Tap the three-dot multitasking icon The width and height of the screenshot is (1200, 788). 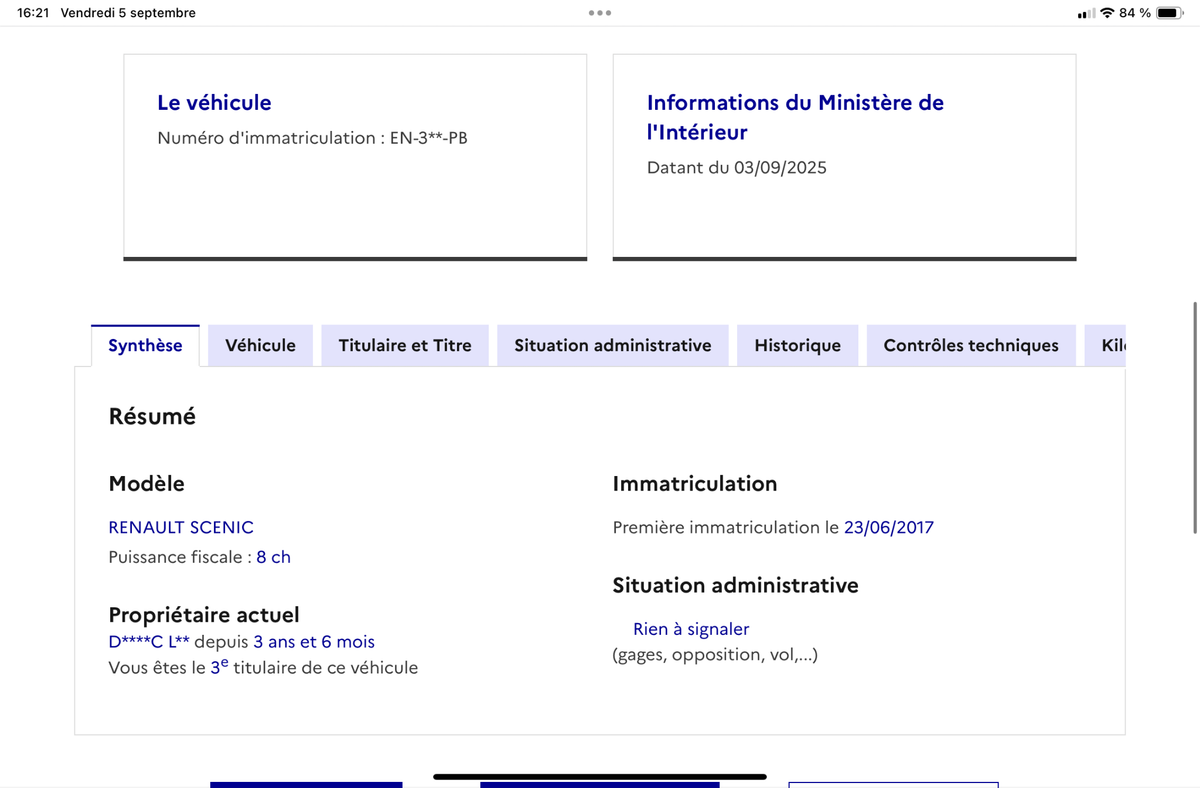click(600, 13)
